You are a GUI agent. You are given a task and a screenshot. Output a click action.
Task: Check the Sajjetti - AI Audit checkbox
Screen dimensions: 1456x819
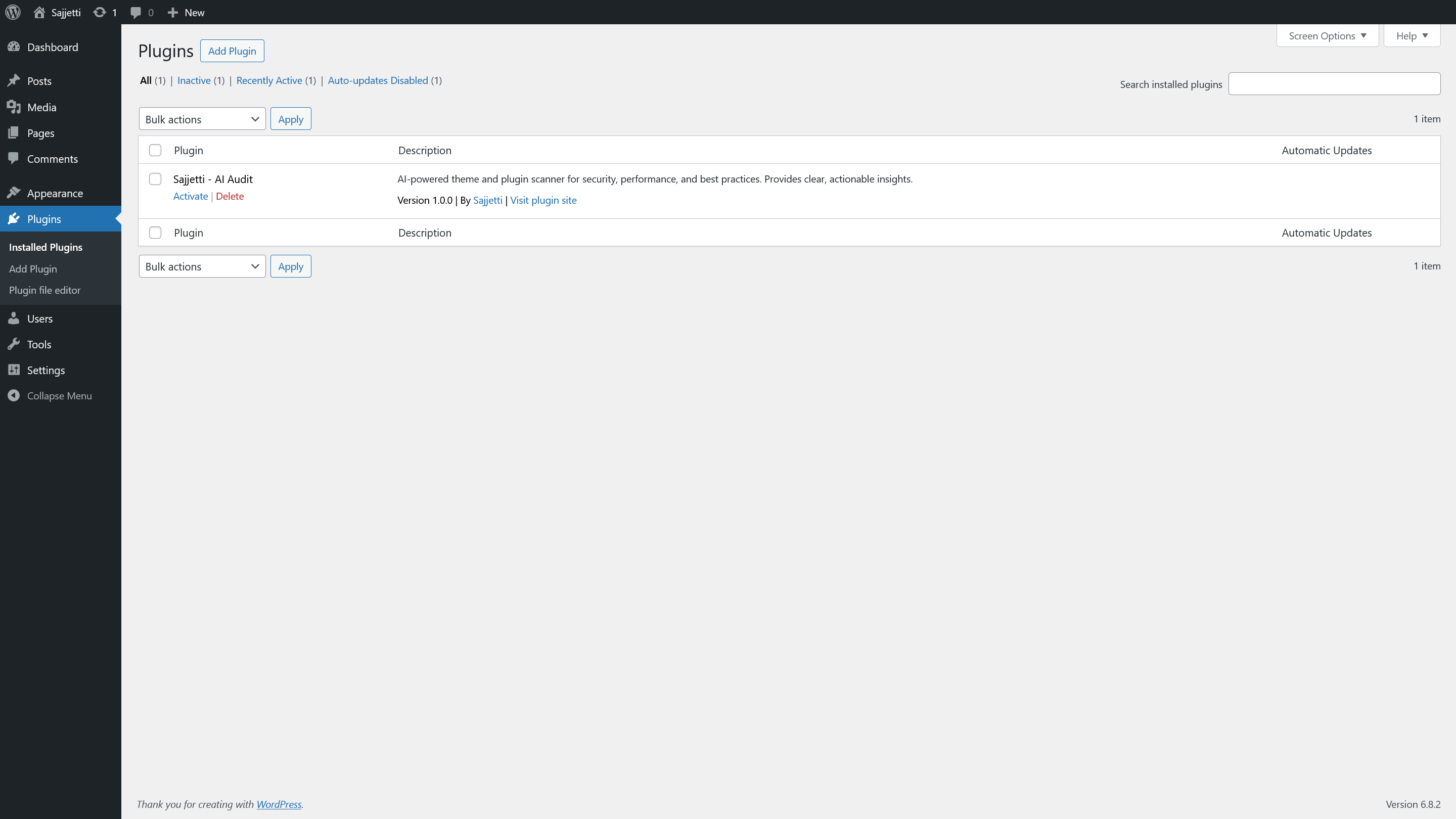point(155,179)
